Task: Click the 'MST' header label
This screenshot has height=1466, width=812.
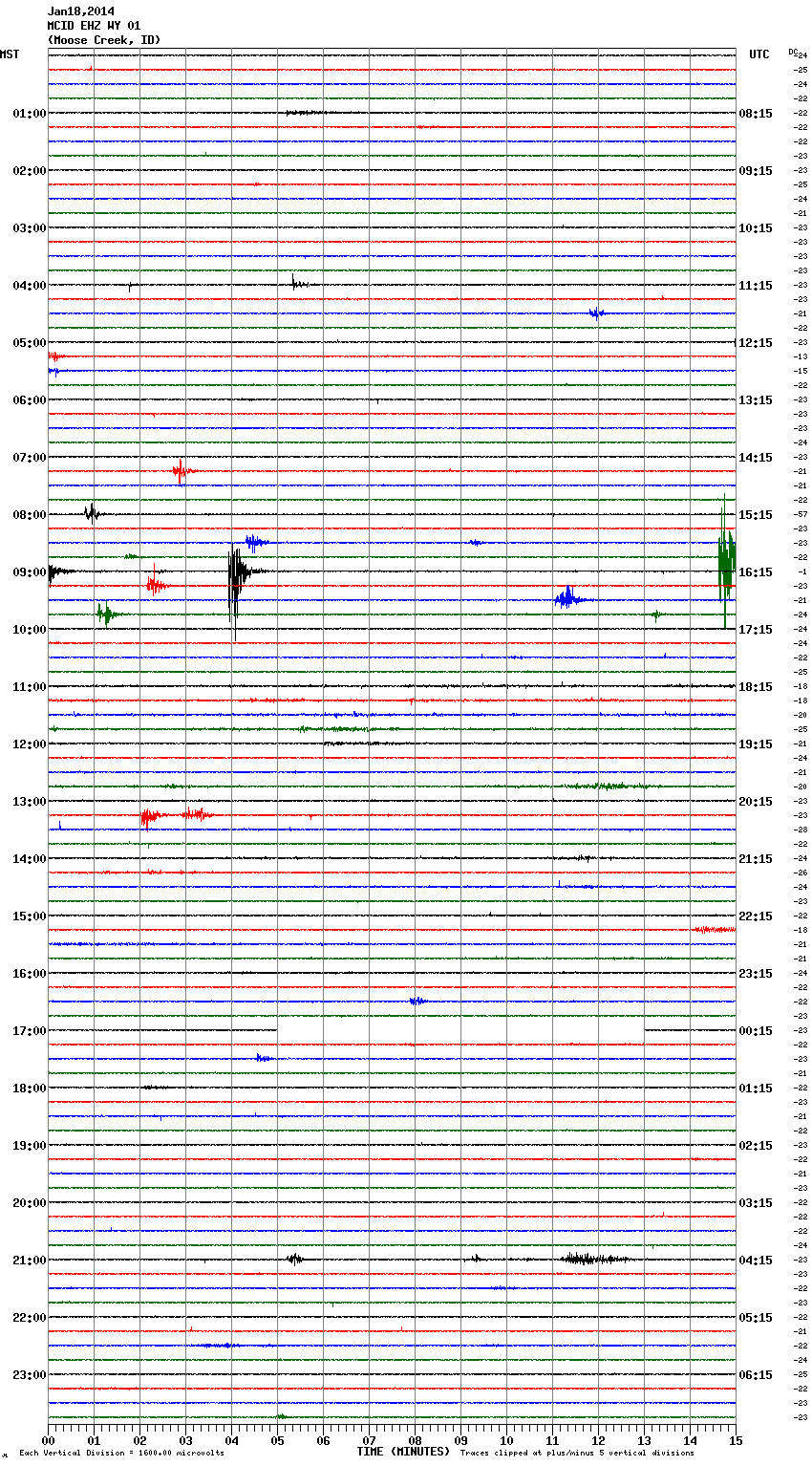Action: tap(10, 54)
